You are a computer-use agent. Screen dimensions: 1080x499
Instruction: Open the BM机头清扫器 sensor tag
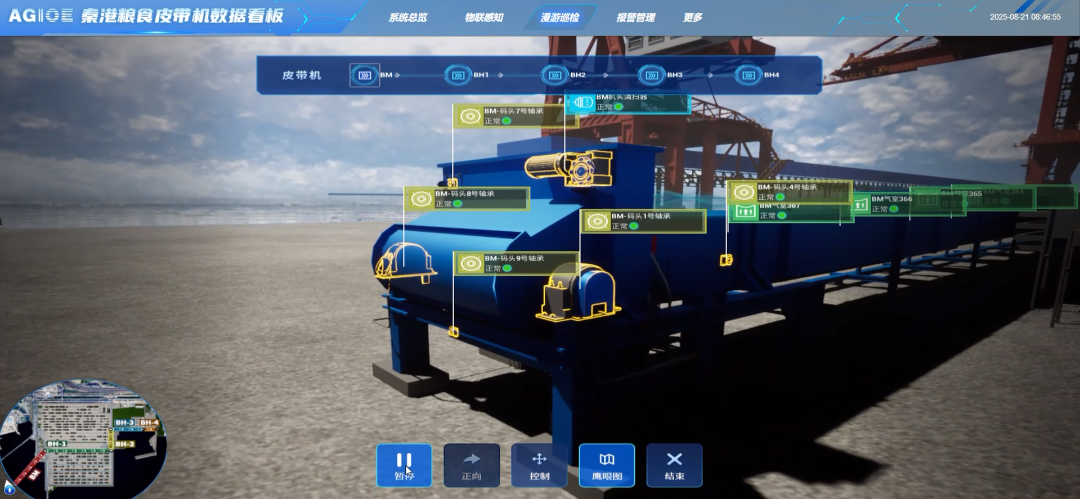coord(628,103)
